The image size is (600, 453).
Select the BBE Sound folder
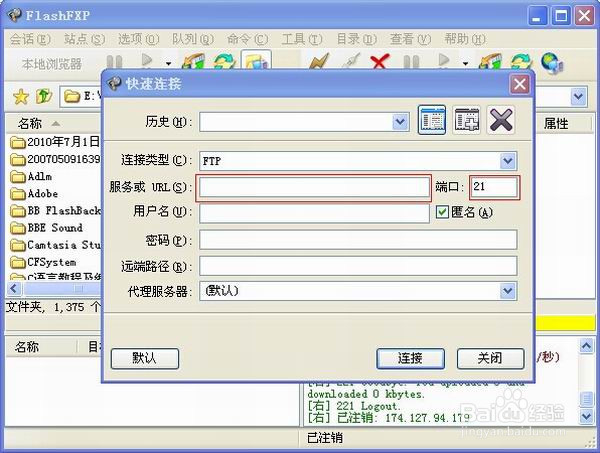[x=46, y=228]
